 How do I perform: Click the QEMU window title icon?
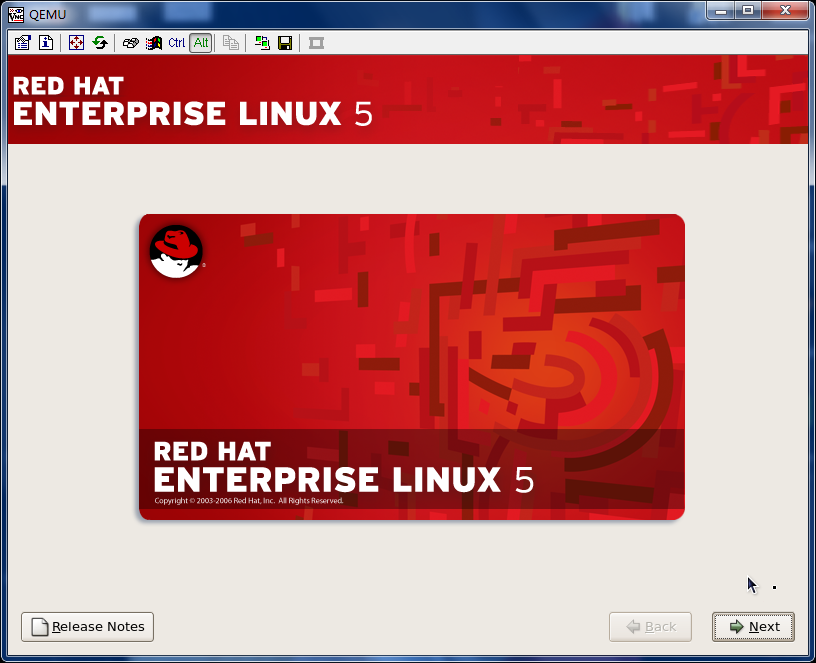coord(16,14)
